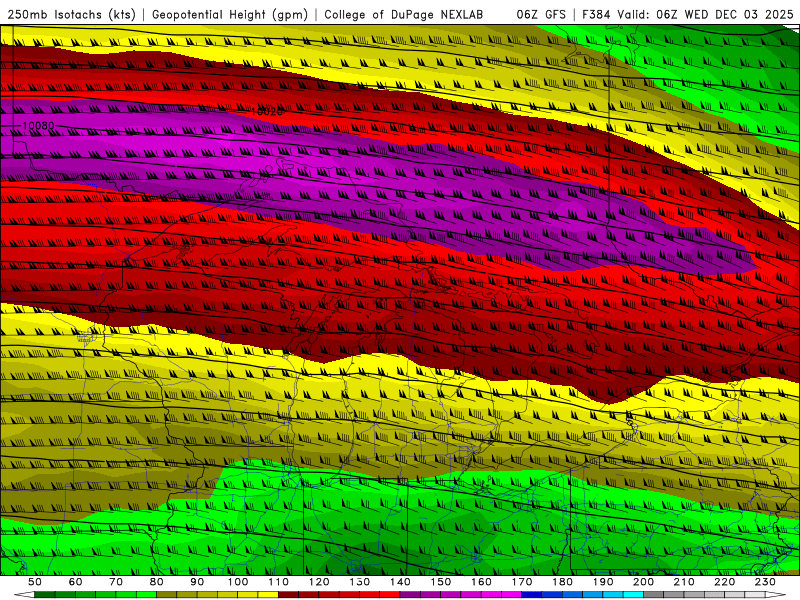Click the '90' value on the color scale

tap(197, 582)
